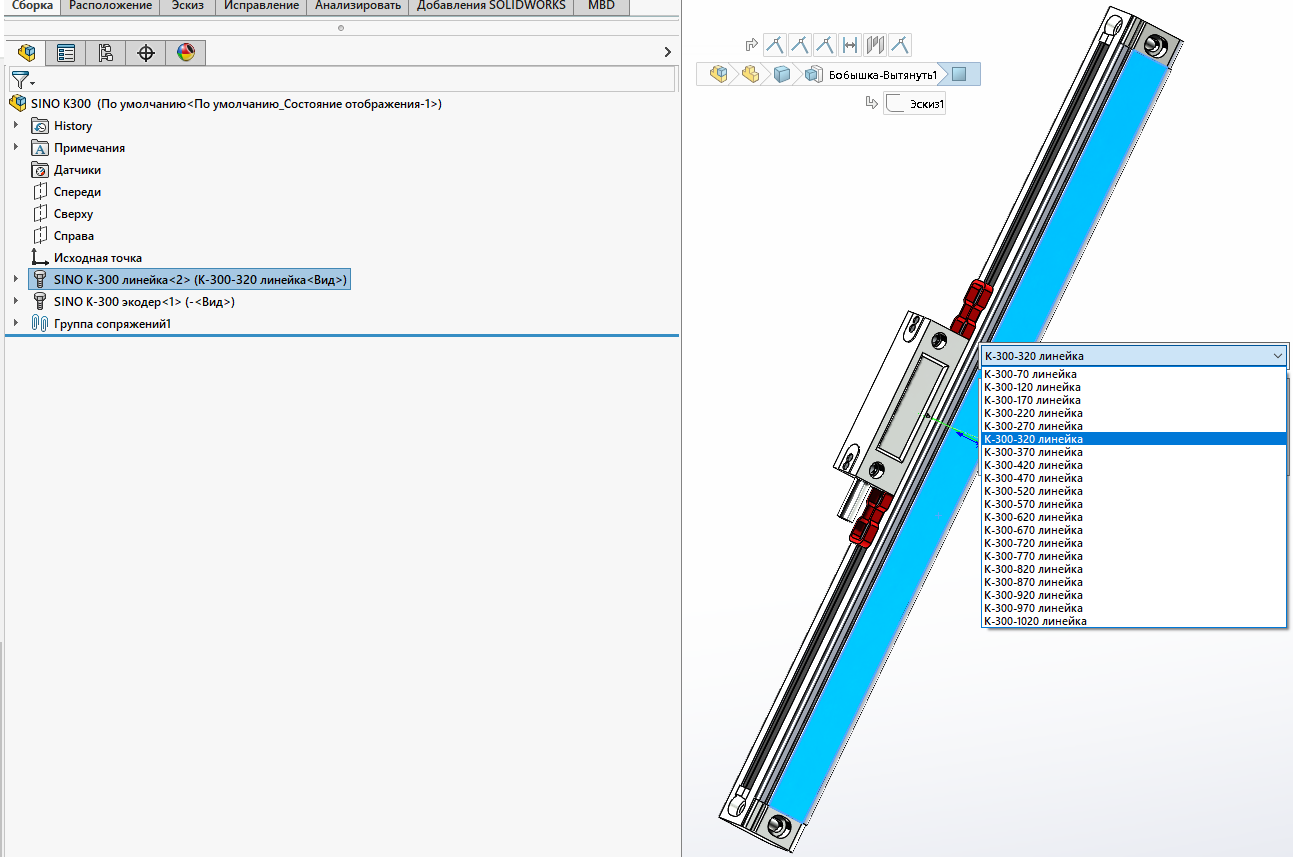Pick K-300-420 линейка configuration
This screenshot has height=857, width=1293.
(x=1134, y=465)
